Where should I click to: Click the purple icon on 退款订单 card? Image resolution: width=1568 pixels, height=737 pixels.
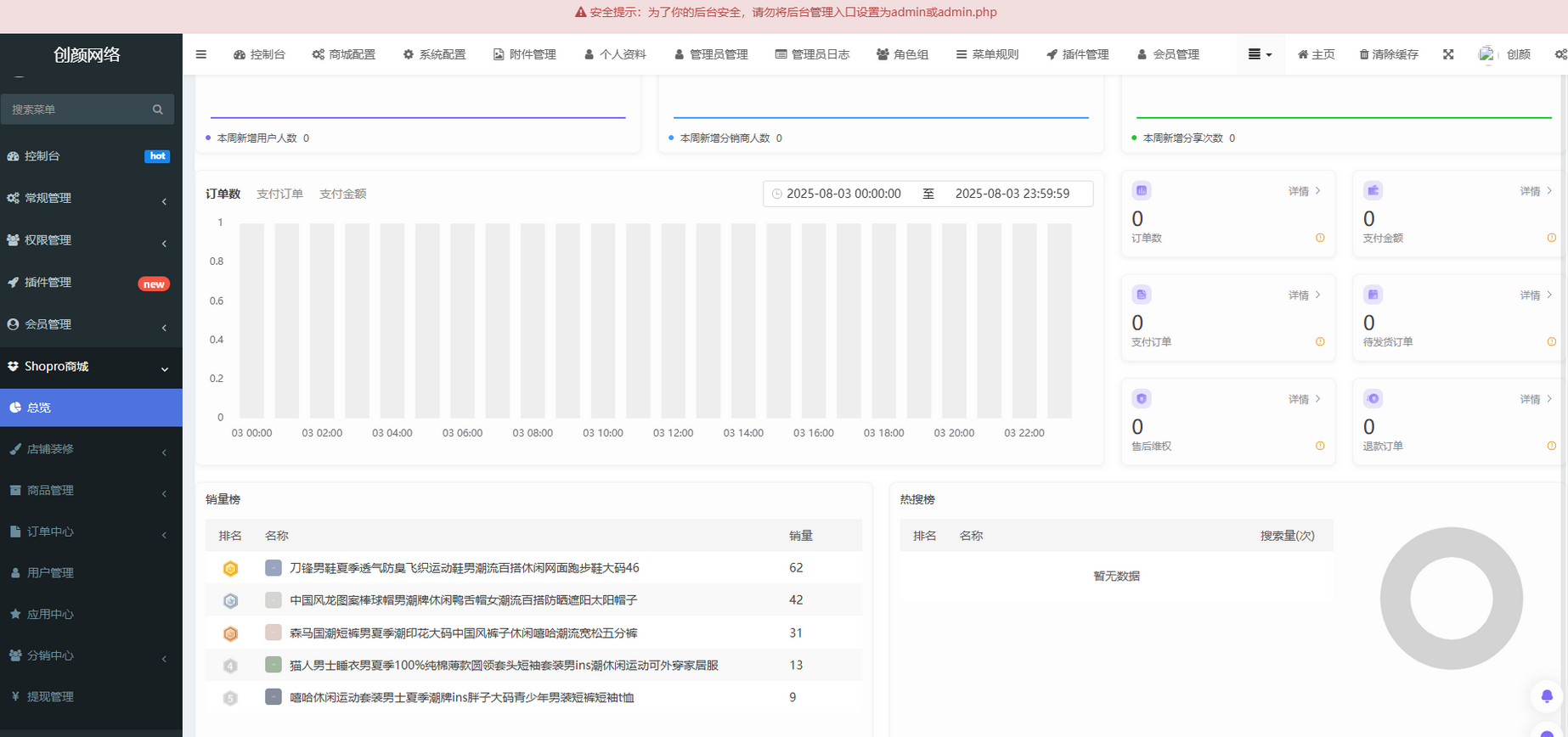[x=1373, y=398]
